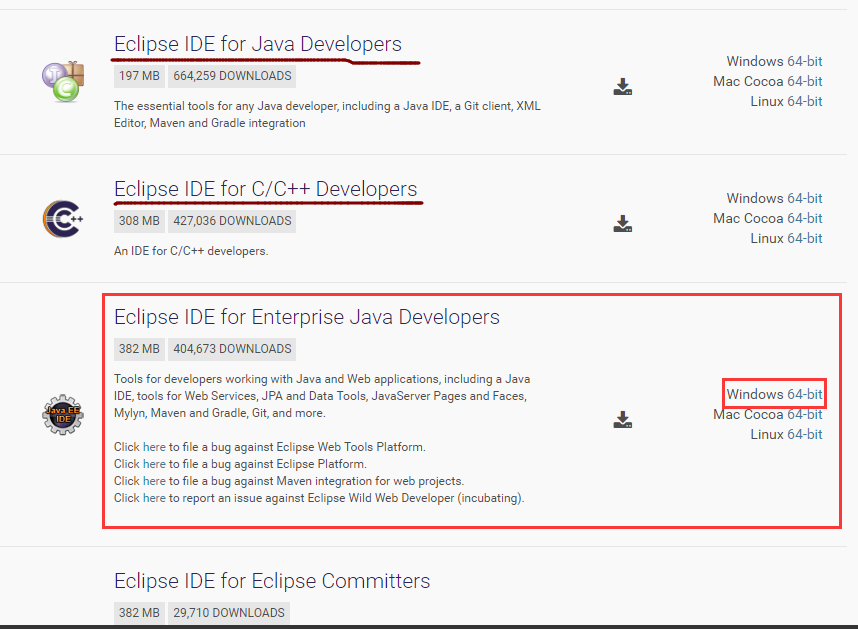Click 'here' to file Eclipse Platform bug
The image size is (858, 629).
point(154,464)
